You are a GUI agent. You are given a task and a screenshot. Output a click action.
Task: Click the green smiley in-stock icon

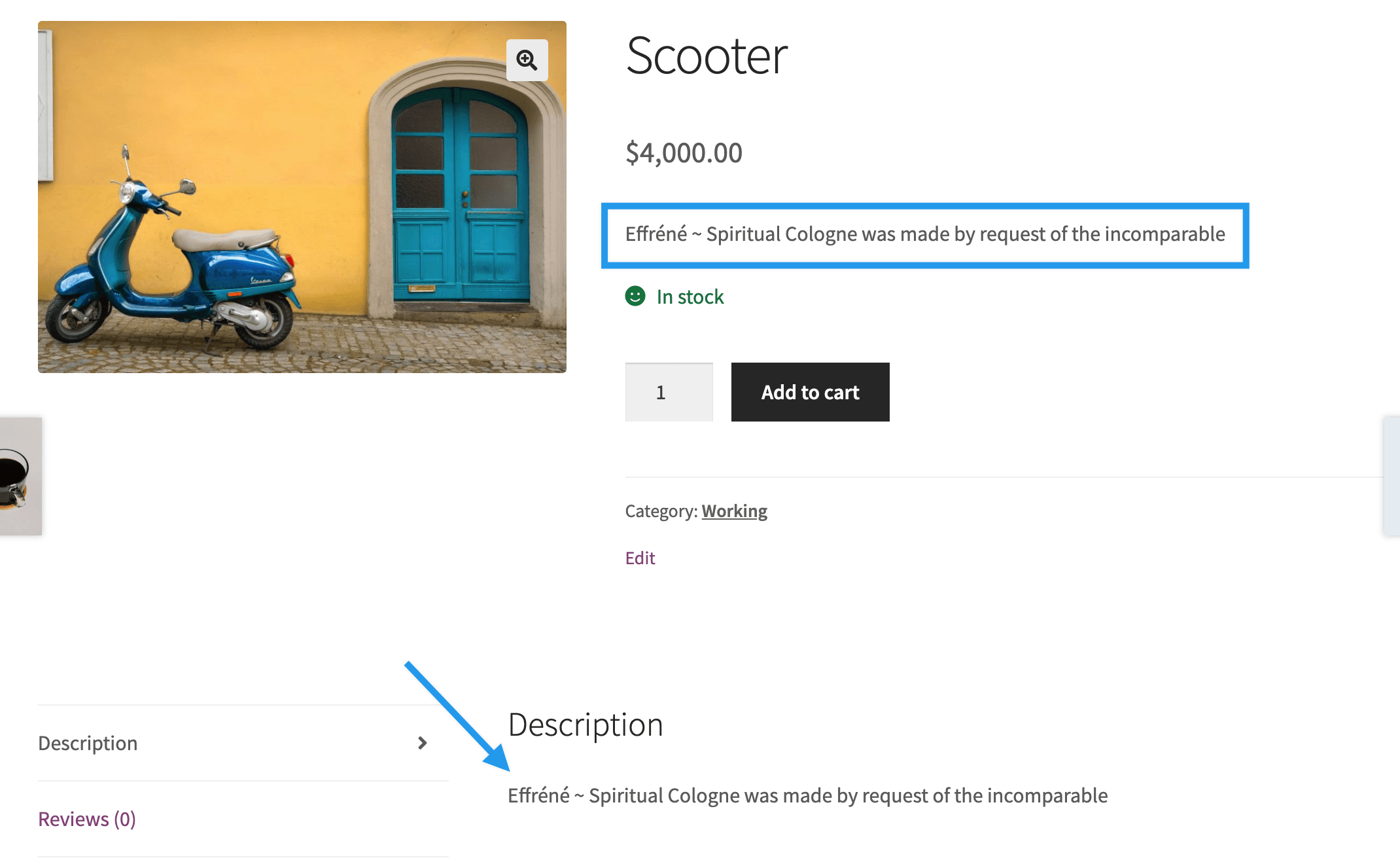(635, 297)
